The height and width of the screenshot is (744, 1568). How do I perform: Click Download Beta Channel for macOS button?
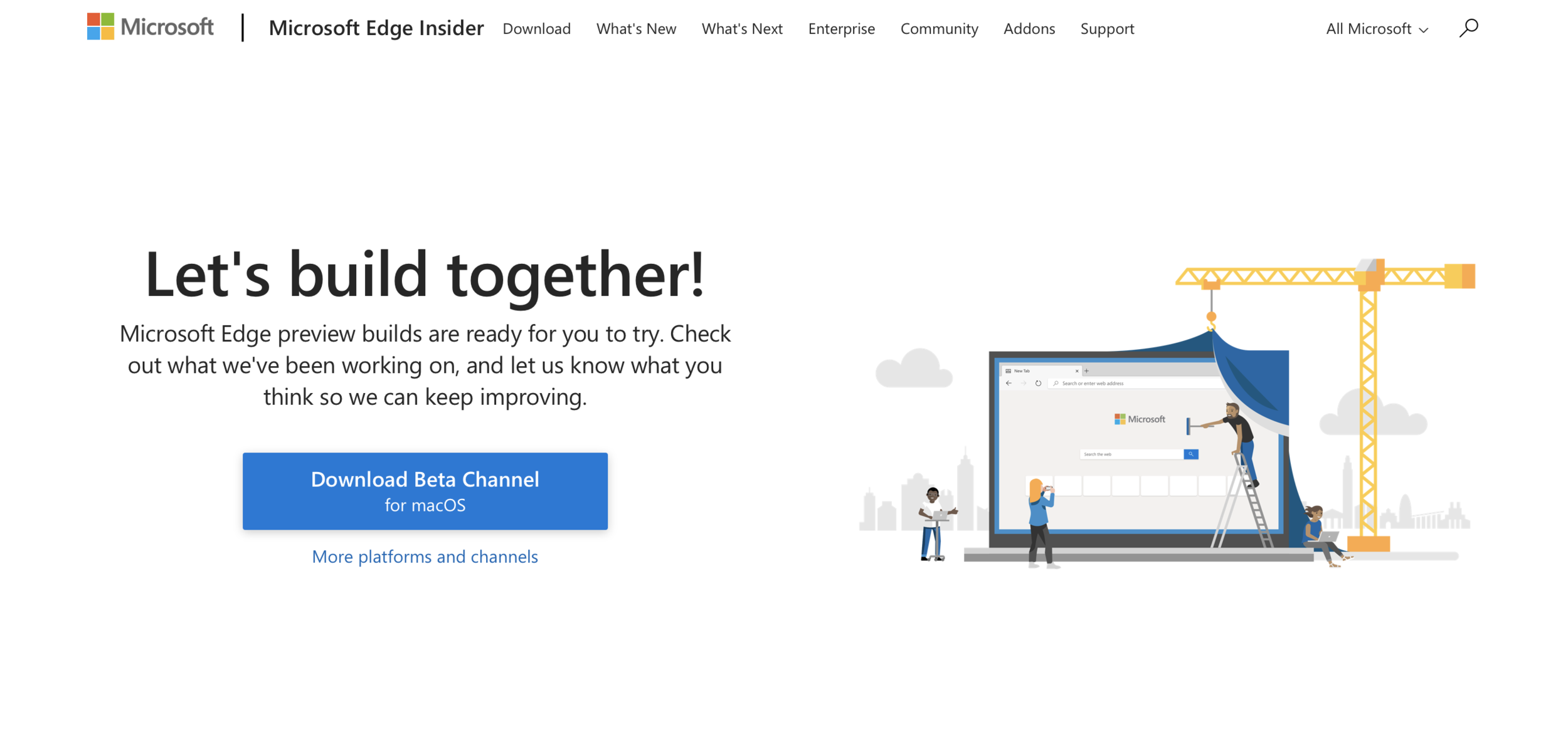coord(425,491)
